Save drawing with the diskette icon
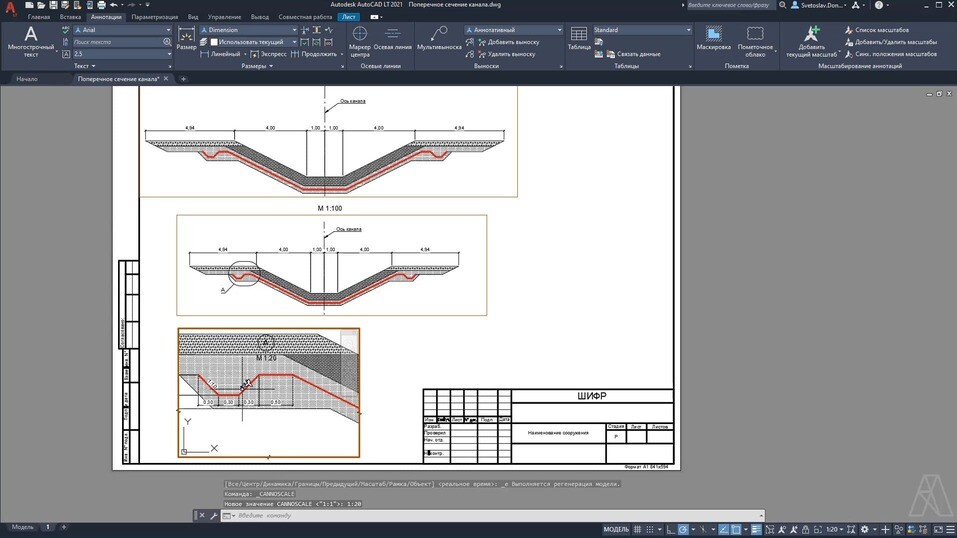 click(x=53, y=5)
